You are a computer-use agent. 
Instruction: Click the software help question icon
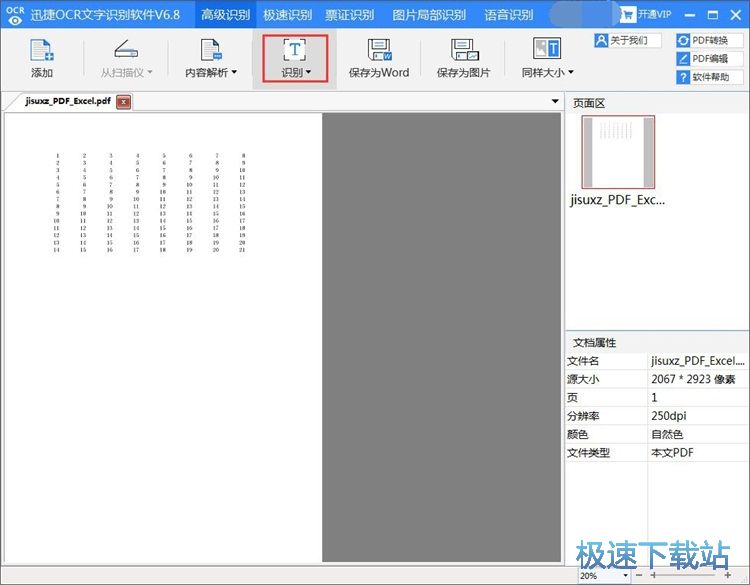(683, 77)
